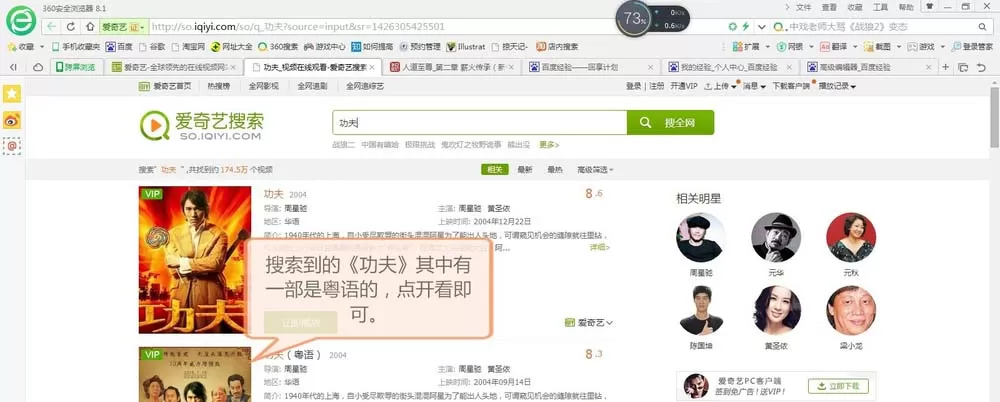
Task: Open the 开通VIP link
Action: point(684,86)
